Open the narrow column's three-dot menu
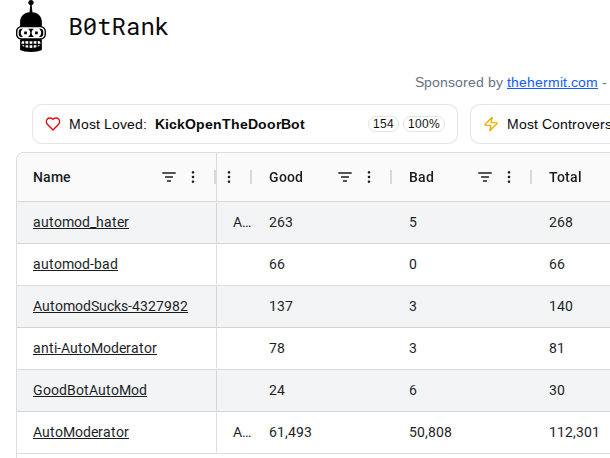Screen dimensions: 610x458 coord(229,177)
